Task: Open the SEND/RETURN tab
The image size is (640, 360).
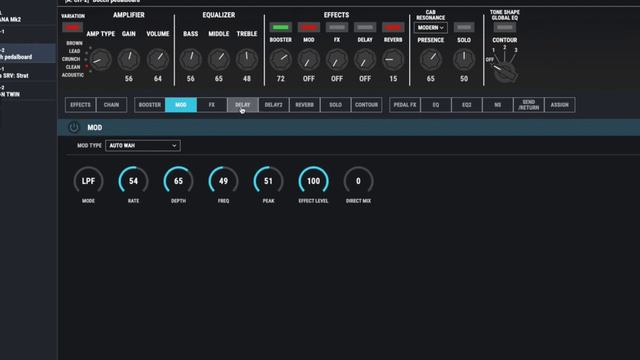Action: [529, 105]
